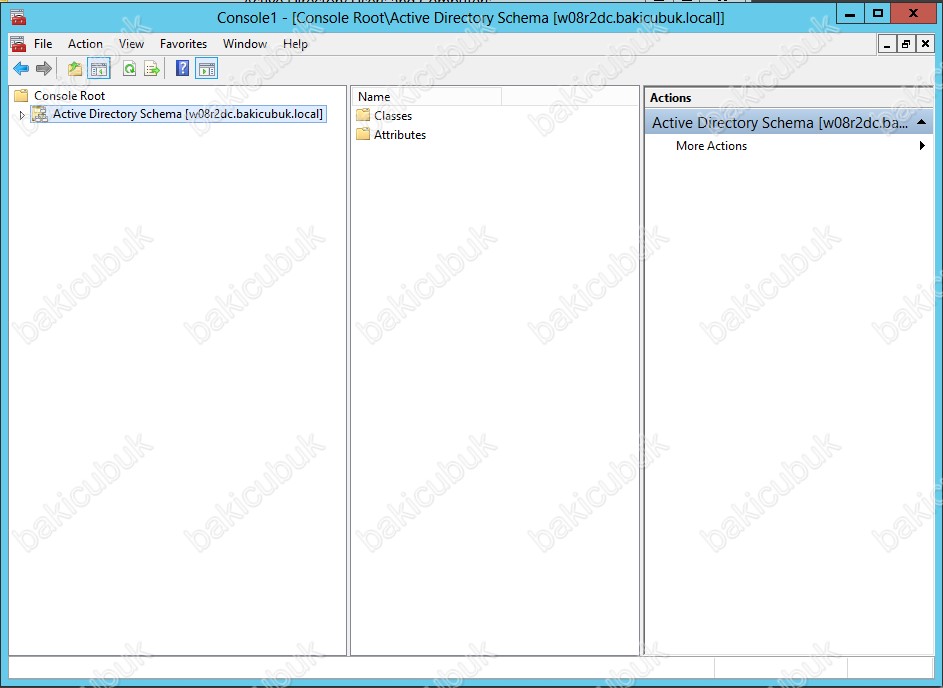Image resolution: width=943 pixels, height=688 pixels.
Task: Click the green Refresh toolbar icon
Action: pyautogui.click(x=129, y=69)
